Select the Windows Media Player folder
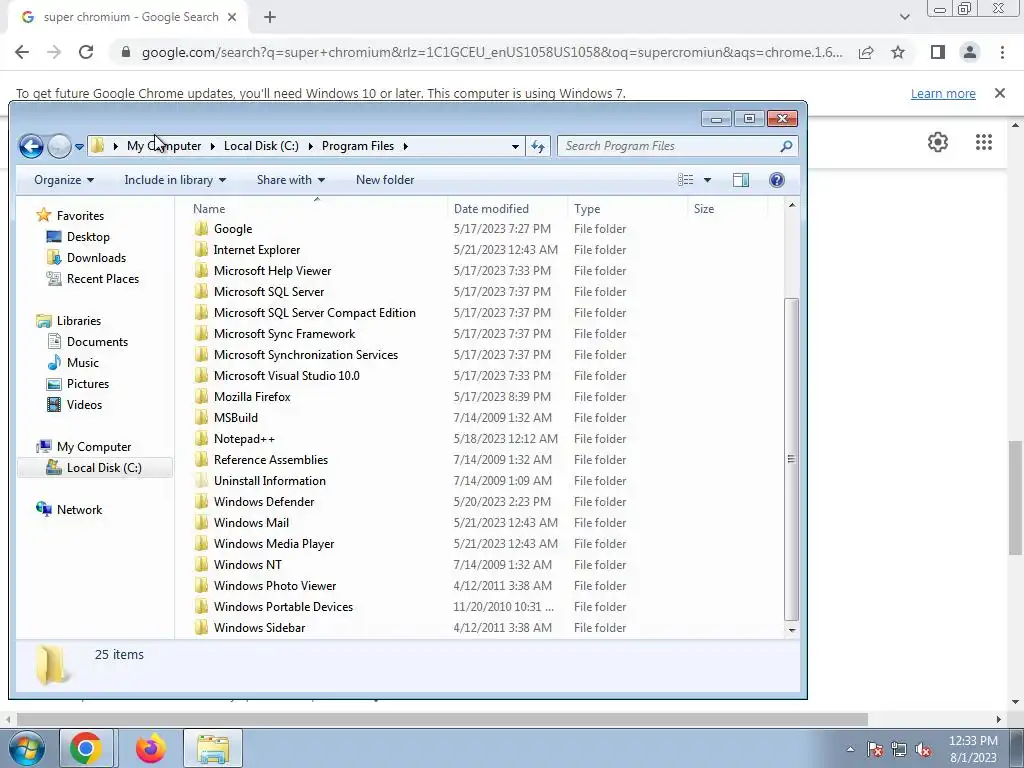This screenshot has height=768, width=1024. point(274,544)
